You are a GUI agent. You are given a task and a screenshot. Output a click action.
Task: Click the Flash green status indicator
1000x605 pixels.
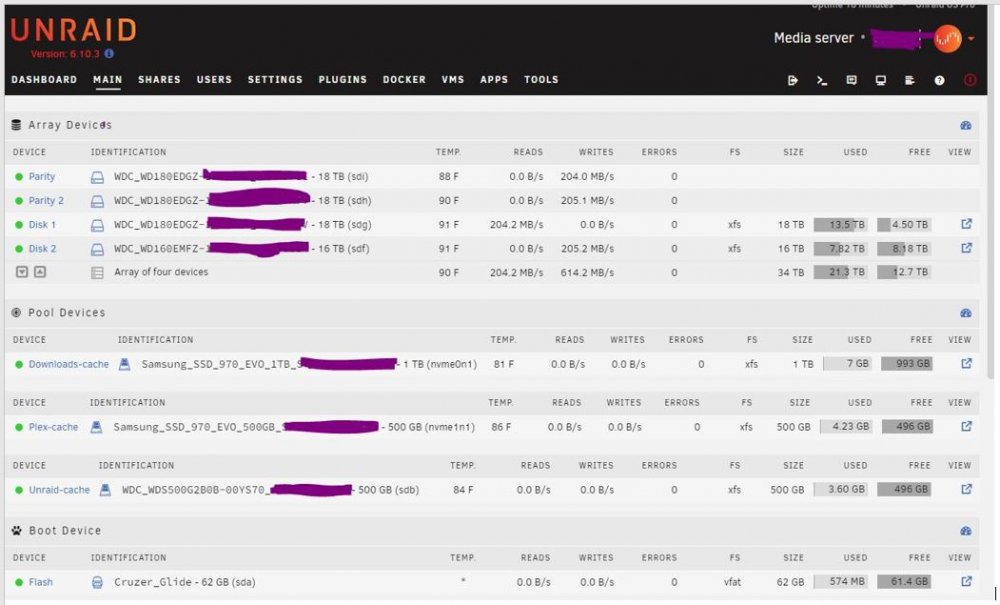19,582
